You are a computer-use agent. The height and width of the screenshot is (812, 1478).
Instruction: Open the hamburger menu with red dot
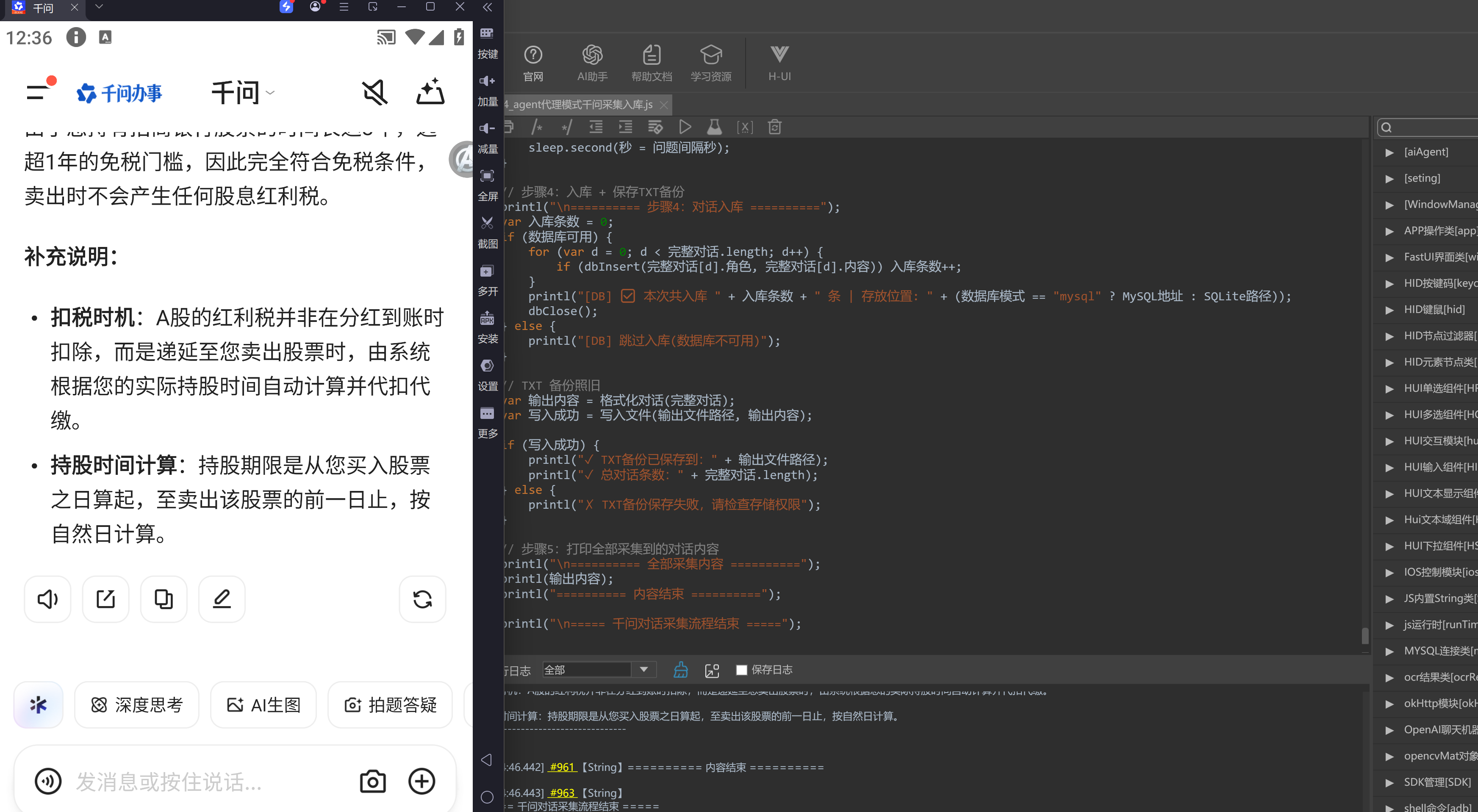40,89
